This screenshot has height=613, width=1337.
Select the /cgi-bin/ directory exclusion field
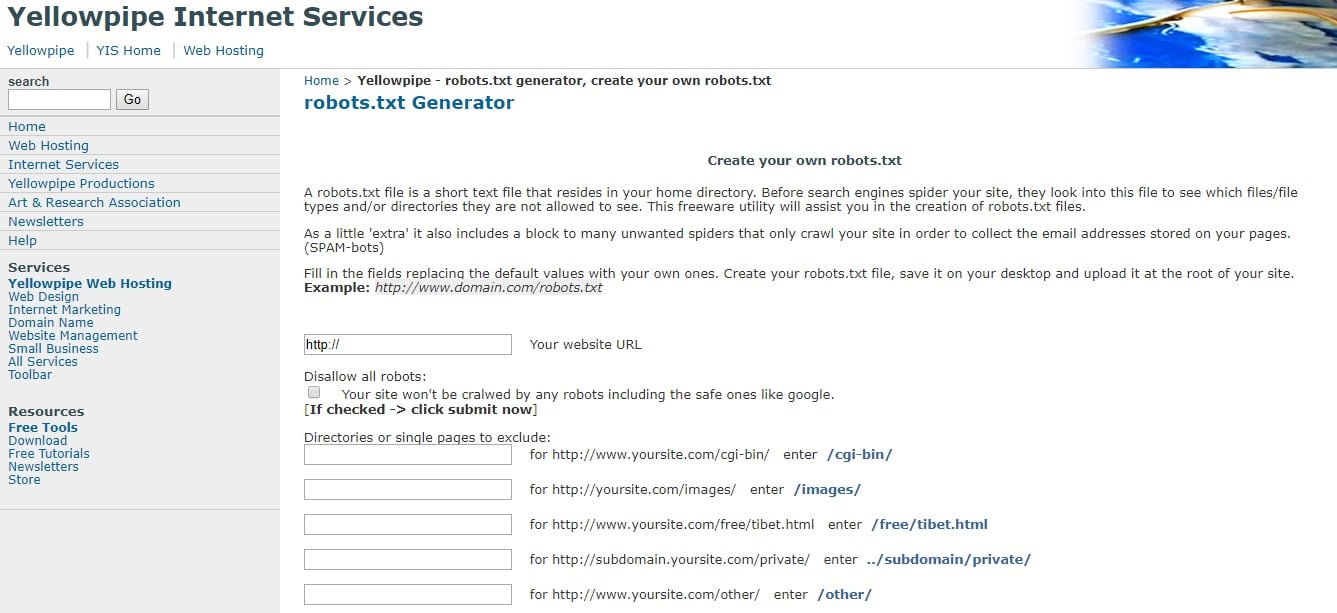coord(407,455)
